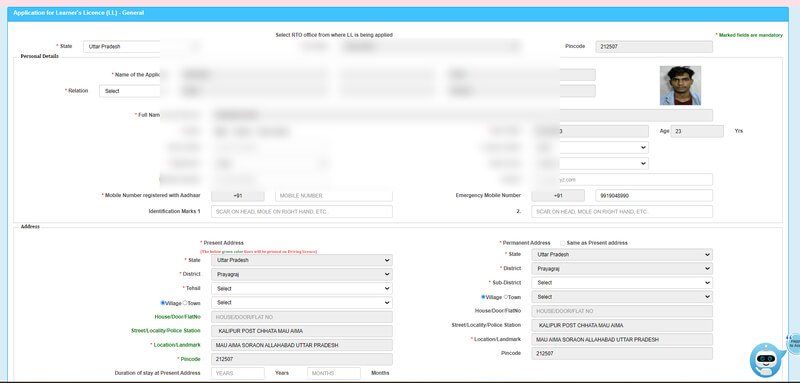
Task: Click Select RTO office instruction text
Action: pyautogui.click(x=334, y=35)
